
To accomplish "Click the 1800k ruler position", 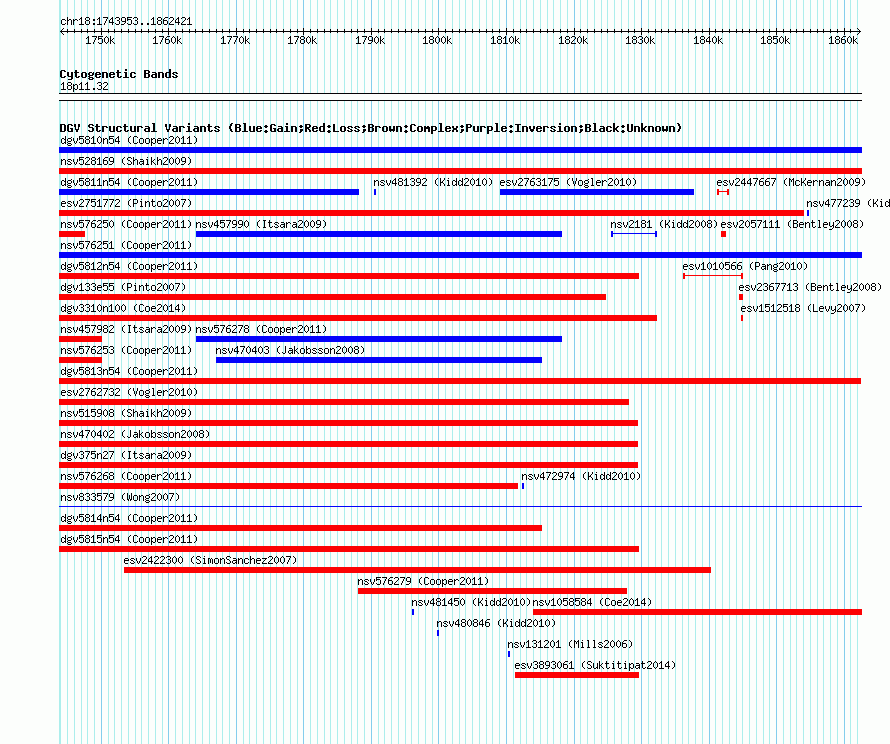I will 437,40.
